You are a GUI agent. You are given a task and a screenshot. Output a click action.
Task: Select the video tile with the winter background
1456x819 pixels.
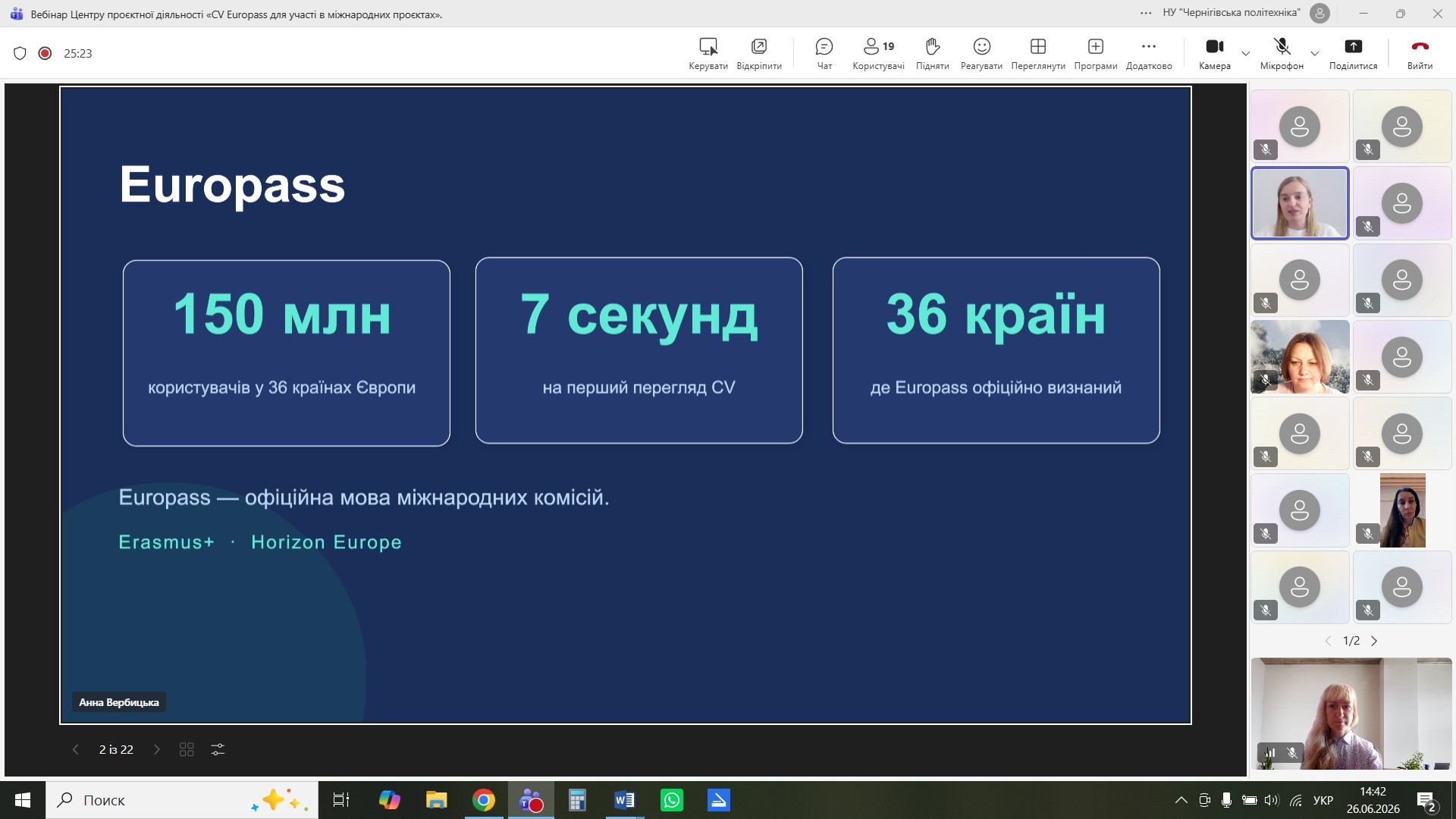click(1300, 356)
